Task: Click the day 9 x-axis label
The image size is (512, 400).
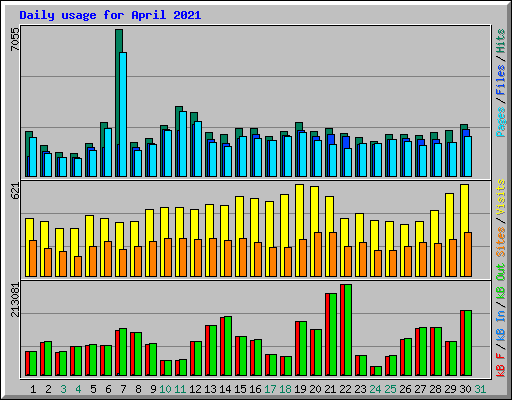Action: pos(153,389)
